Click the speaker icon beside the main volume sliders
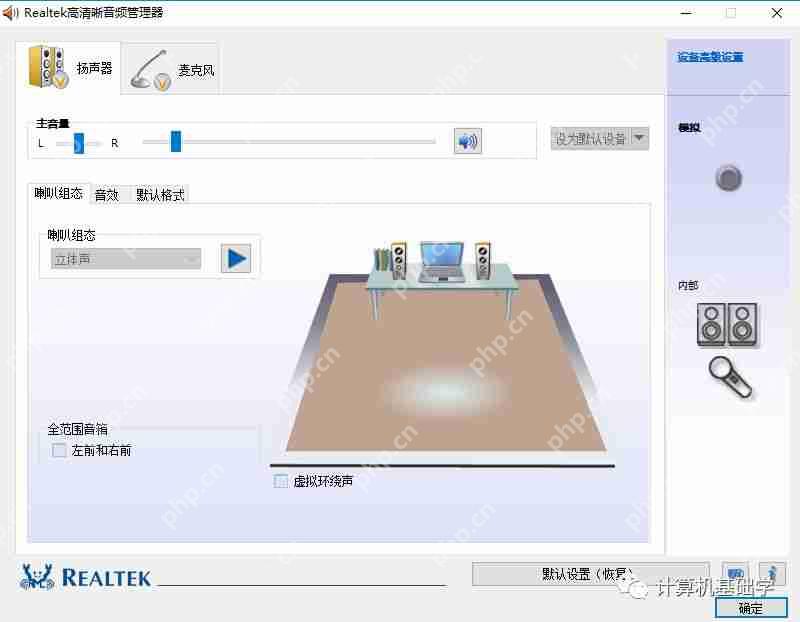Screen dimensions: 800x622 [x=466, y=141]
